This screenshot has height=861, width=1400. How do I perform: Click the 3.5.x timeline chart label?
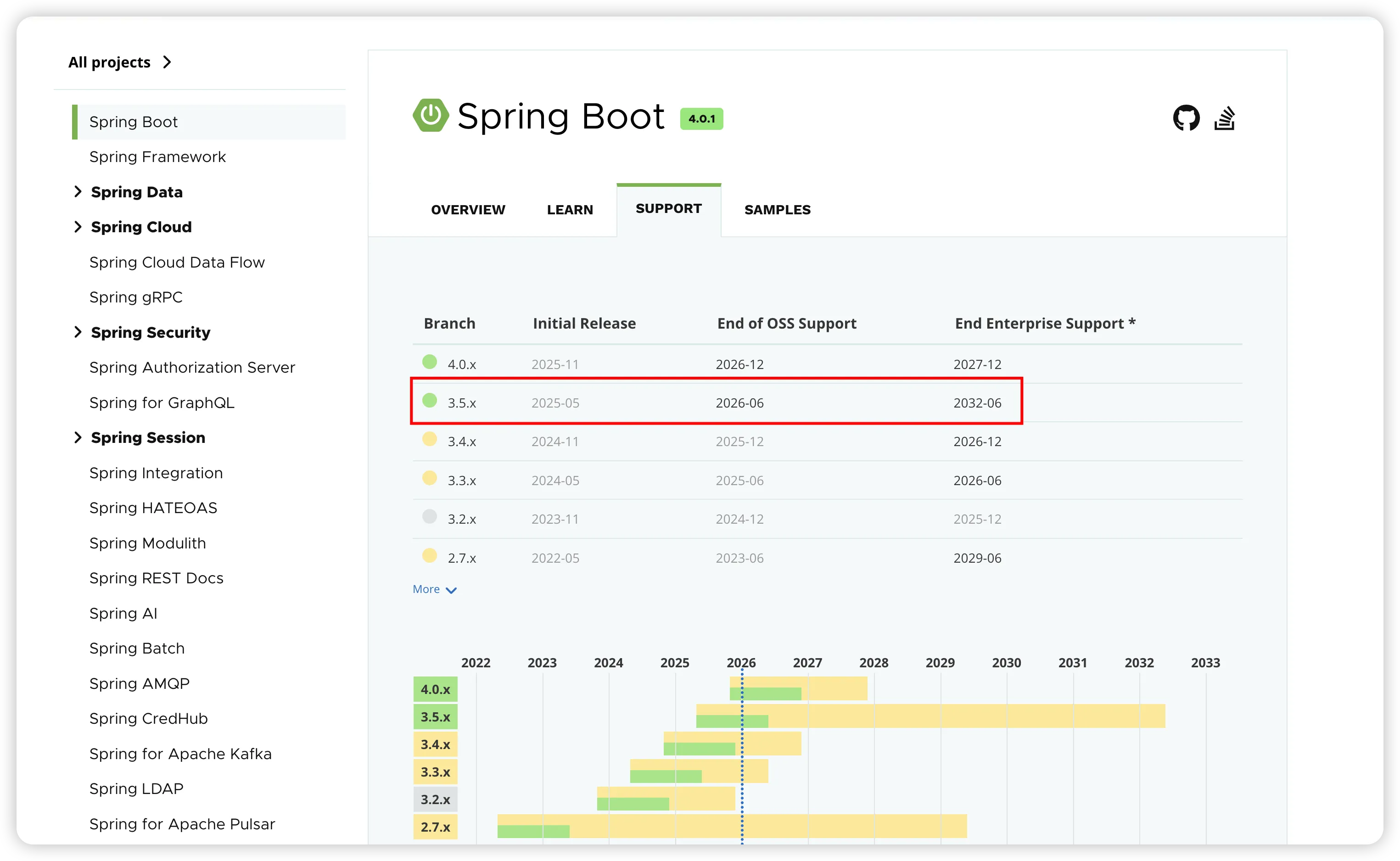(435, 717)
